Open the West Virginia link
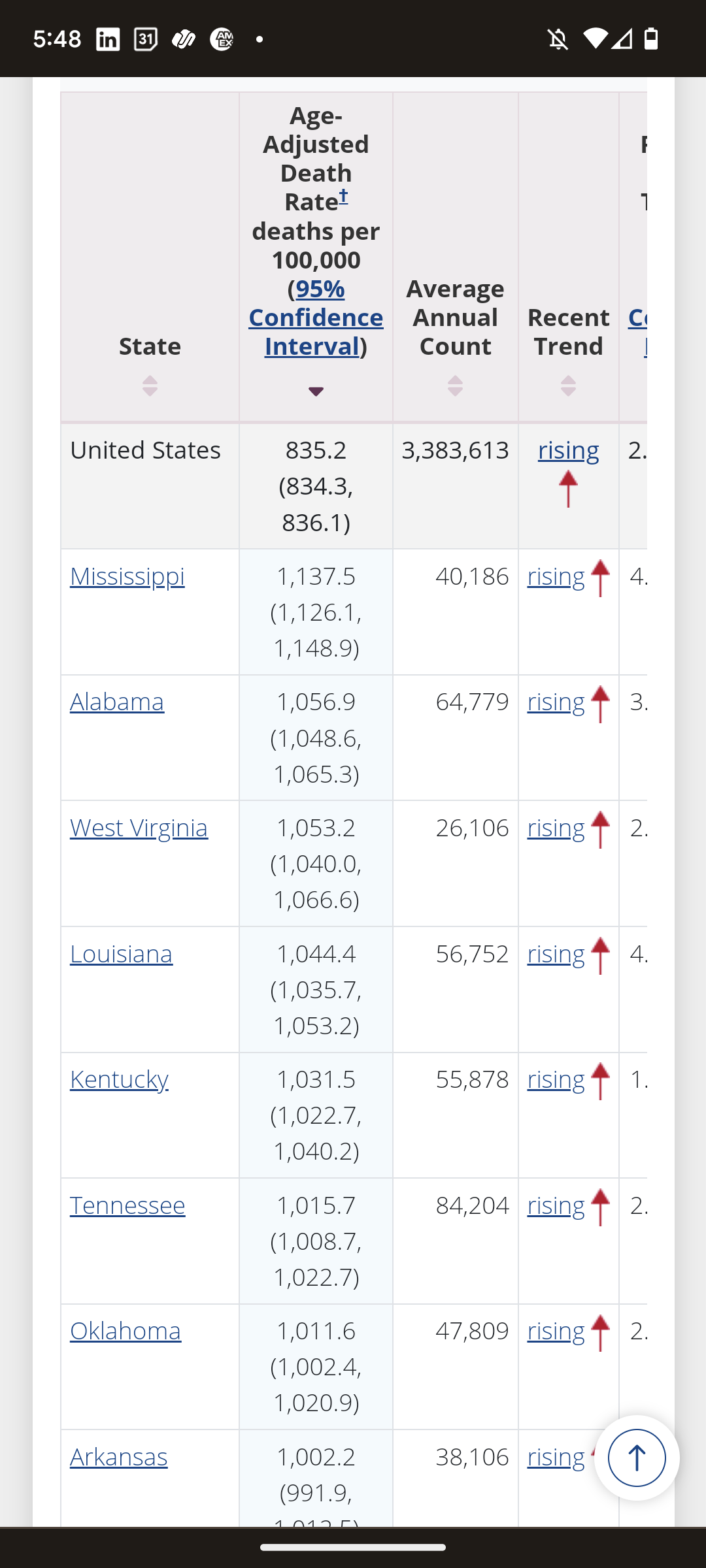The width and height of the screenshot is (706, 1568). (x=139, y=828)
